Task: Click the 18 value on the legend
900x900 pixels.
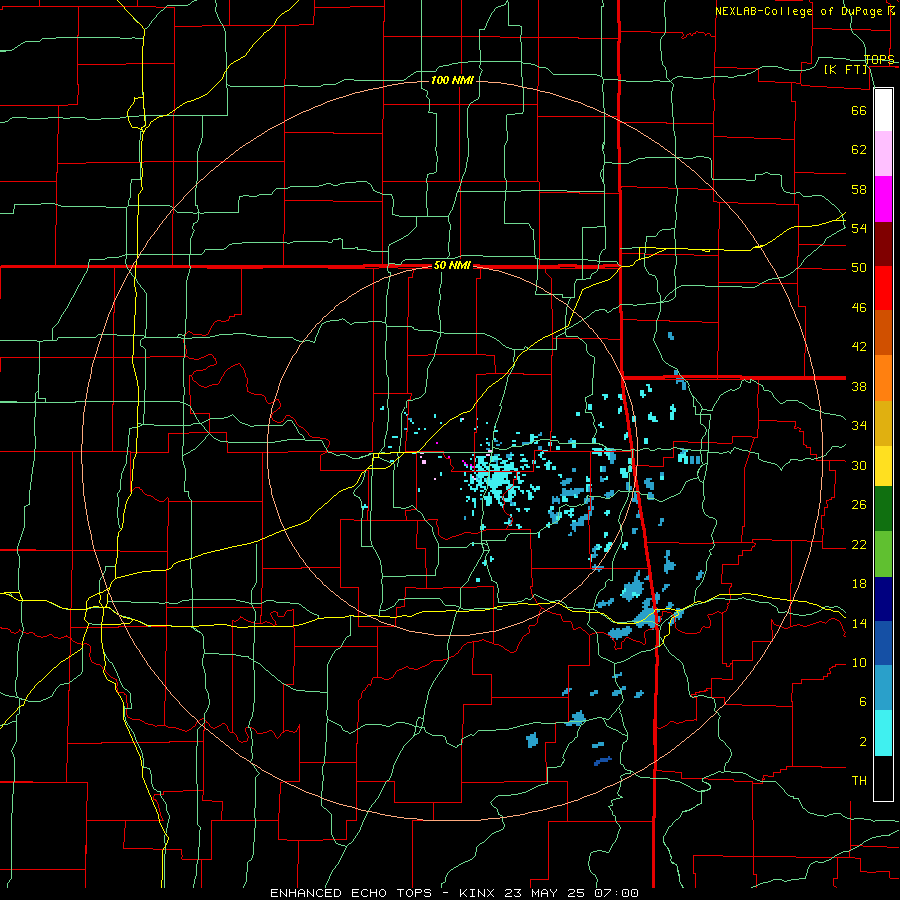Action: tap(859, 584)
